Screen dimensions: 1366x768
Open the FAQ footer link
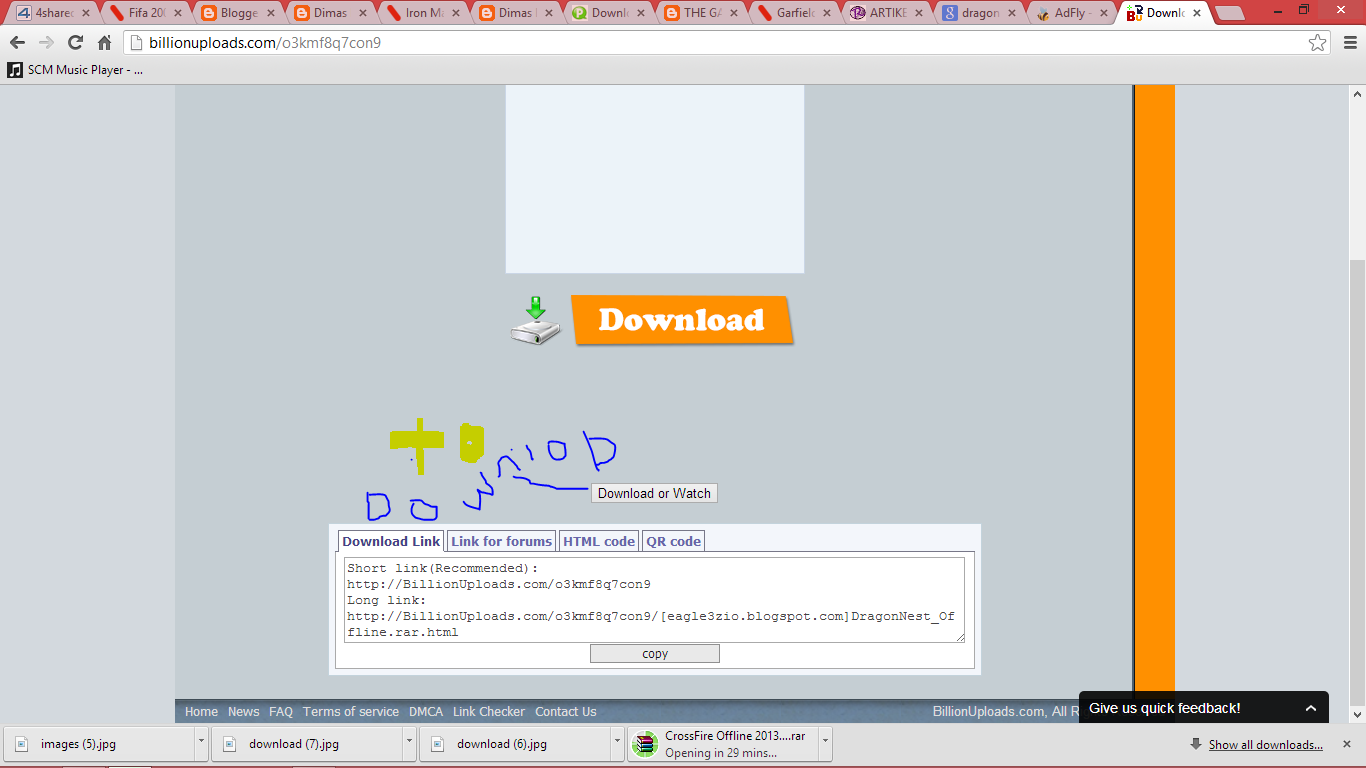[x=281, y=712]
